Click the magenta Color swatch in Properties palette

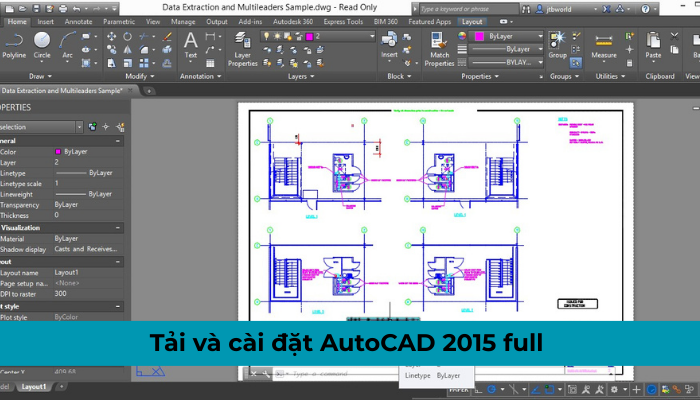coord(58,152)
